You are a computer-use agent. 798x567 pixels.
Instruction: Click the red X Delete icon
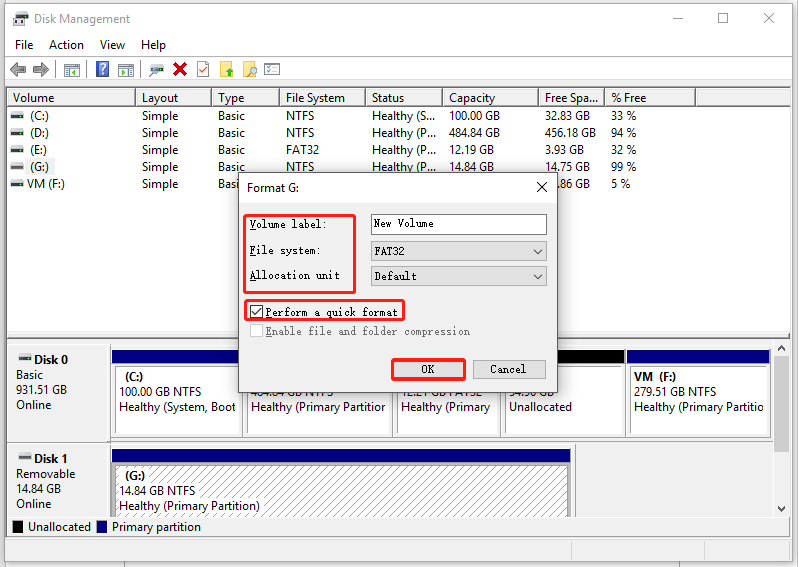[180, 69]
